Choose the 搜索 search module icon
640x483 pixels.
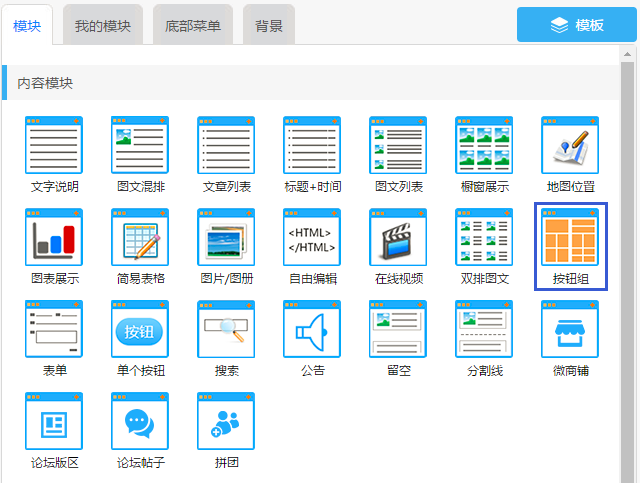click(x=226, y=329)
